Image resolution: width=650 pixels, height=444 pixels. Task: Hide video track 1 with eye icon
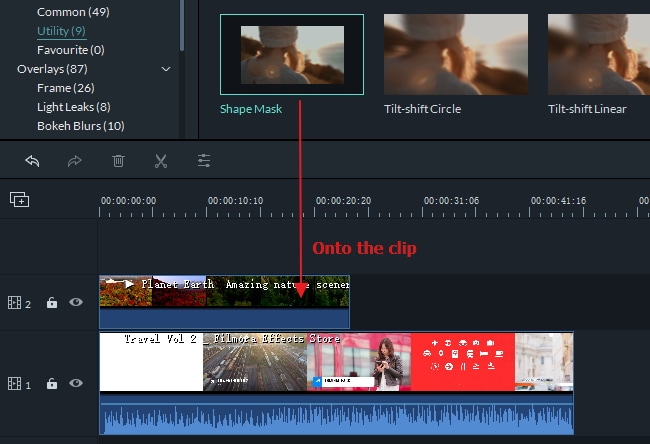(76, 383)
